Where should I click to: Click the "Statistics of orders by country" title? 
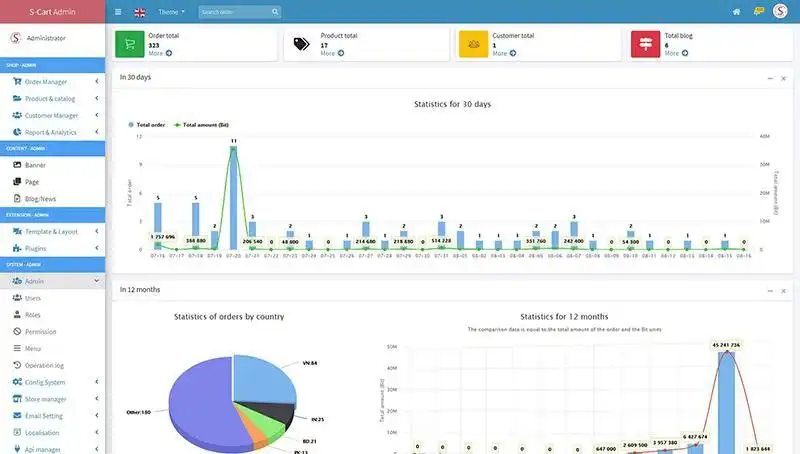click(x=229, y=316)
